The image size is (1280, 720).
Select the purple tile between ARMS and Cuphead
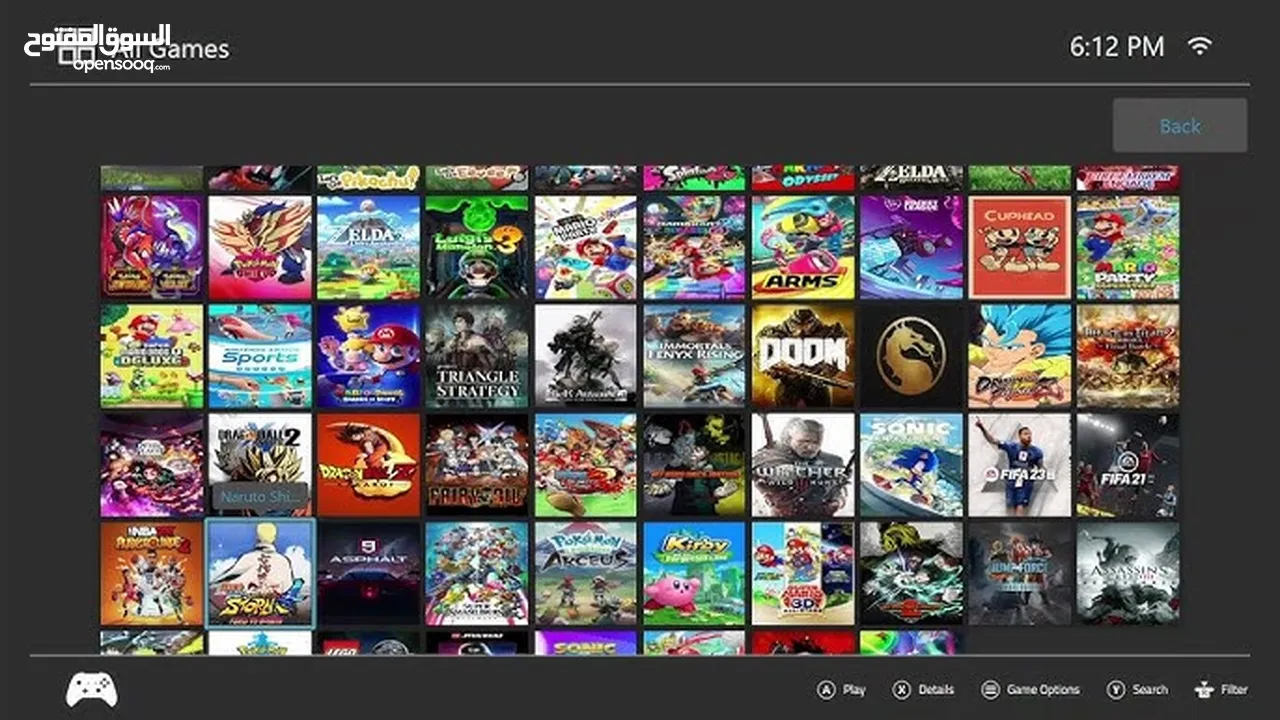911,247
